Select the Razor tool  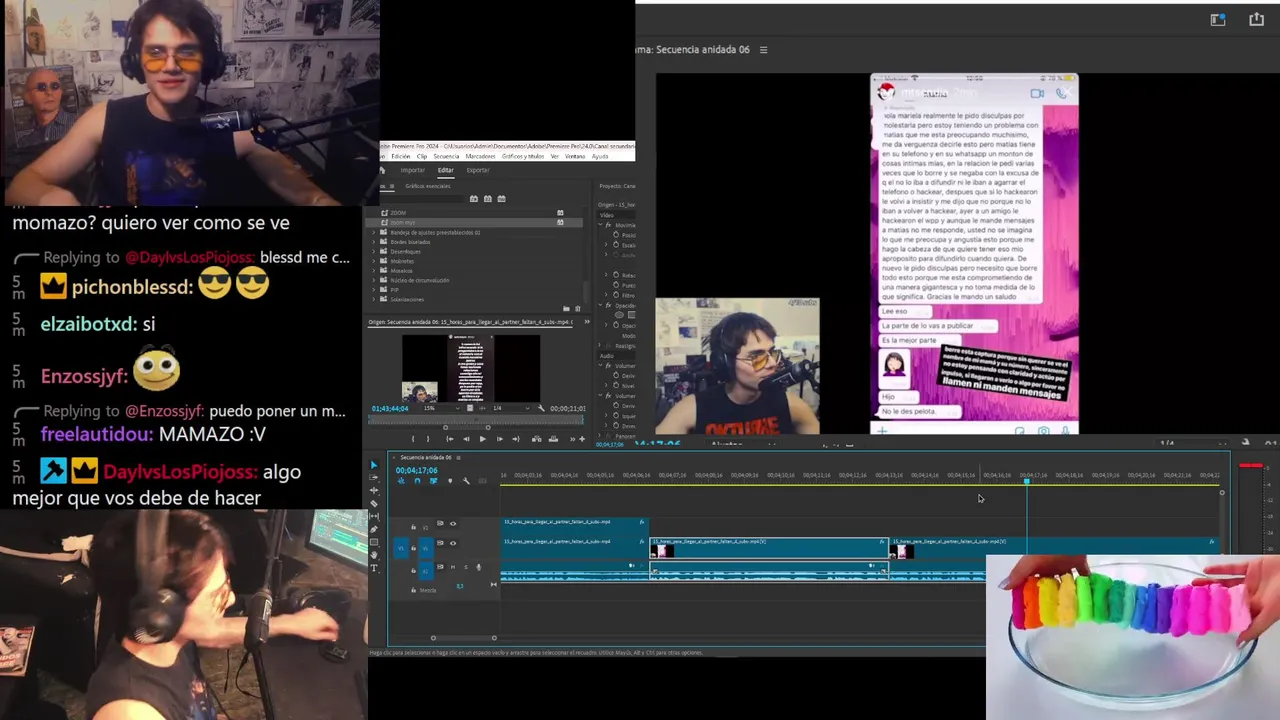tap(374, 504)
